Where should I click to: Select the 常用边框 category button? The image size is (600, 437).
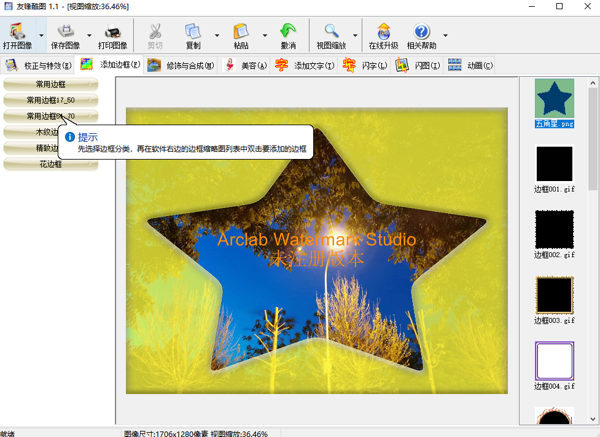coord(50,85)
